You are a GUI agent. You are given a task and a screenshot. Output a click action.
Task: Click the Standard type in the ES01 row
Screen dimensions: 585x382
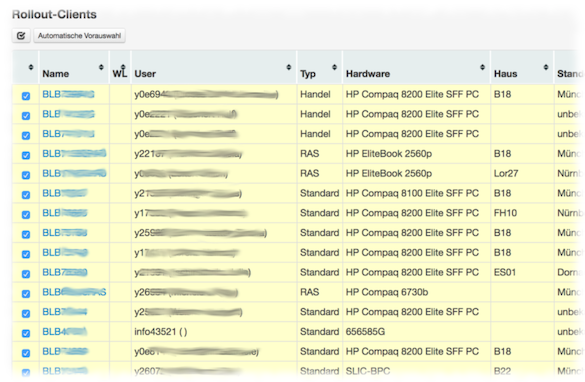tap(319, 272)
